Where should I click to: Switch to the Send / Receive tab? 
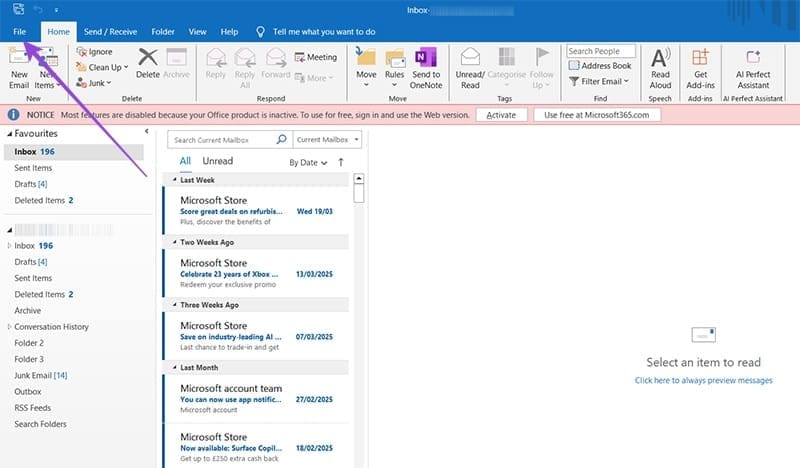[x=110, y=32]
